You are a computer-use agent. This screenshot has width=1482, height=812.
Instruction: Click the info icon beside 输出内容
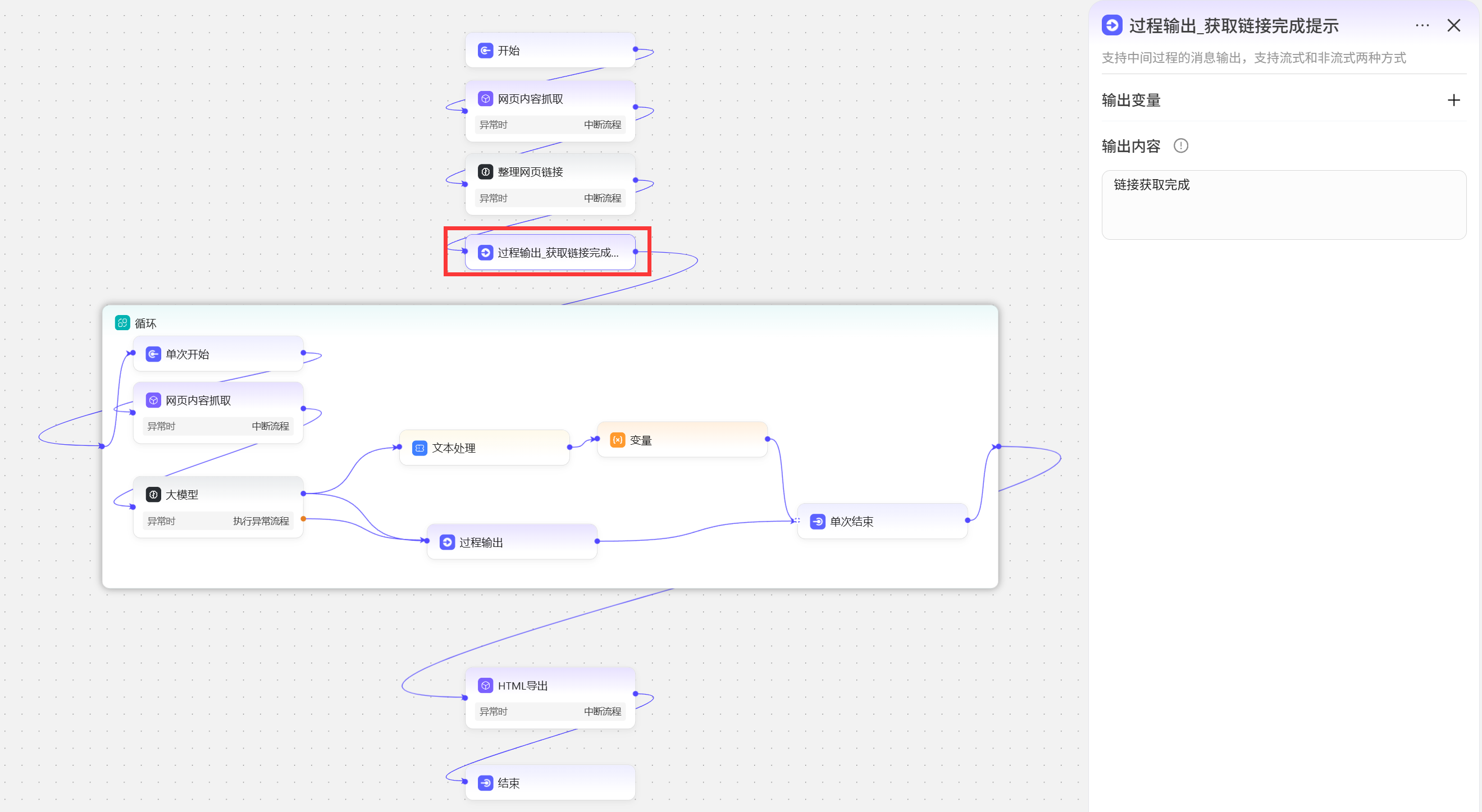tap(1180, 146)
